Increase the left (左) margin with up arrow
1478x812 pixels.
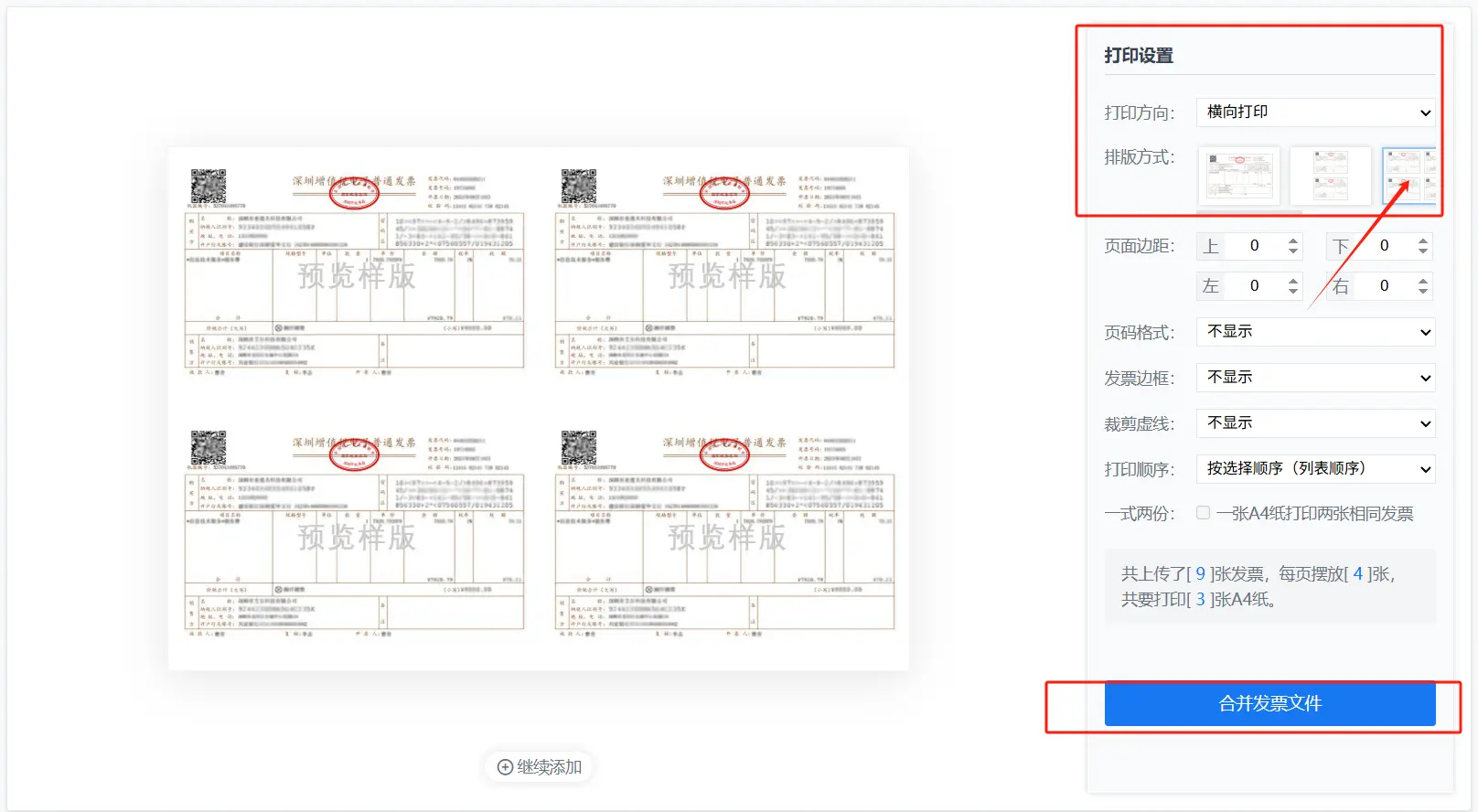(x=1293, y=282)
